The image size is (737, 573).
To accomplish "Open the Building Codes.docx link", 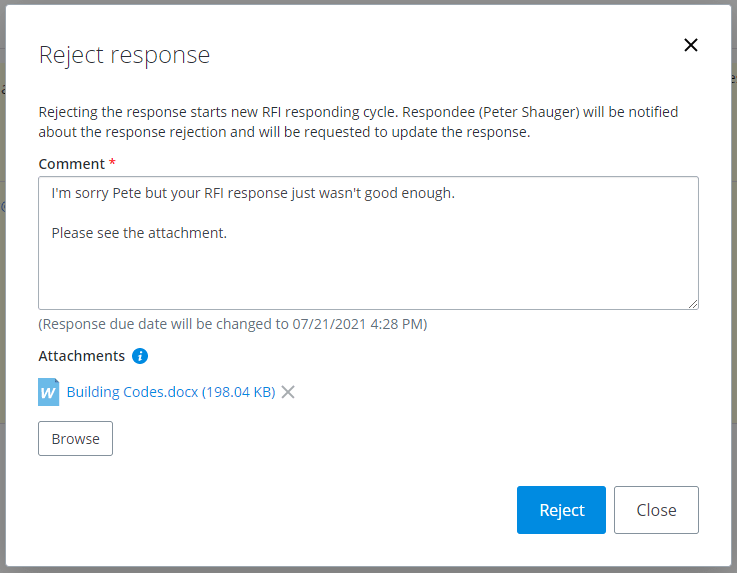I will pyautogui.click(x=170, y=392).
